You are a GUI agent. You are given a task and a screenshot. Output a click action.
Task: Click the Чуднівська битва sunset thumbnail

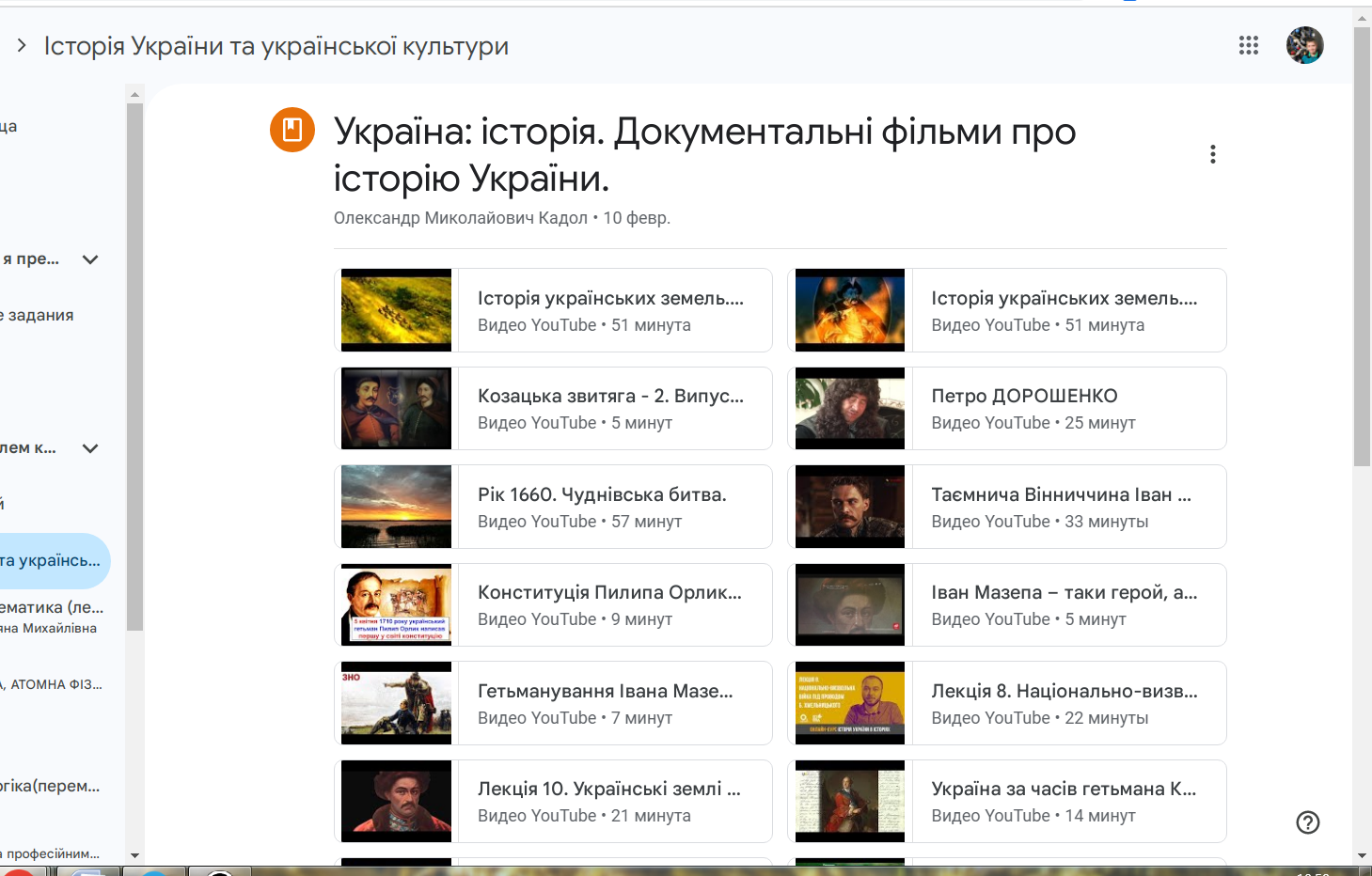tap(396, 507)
